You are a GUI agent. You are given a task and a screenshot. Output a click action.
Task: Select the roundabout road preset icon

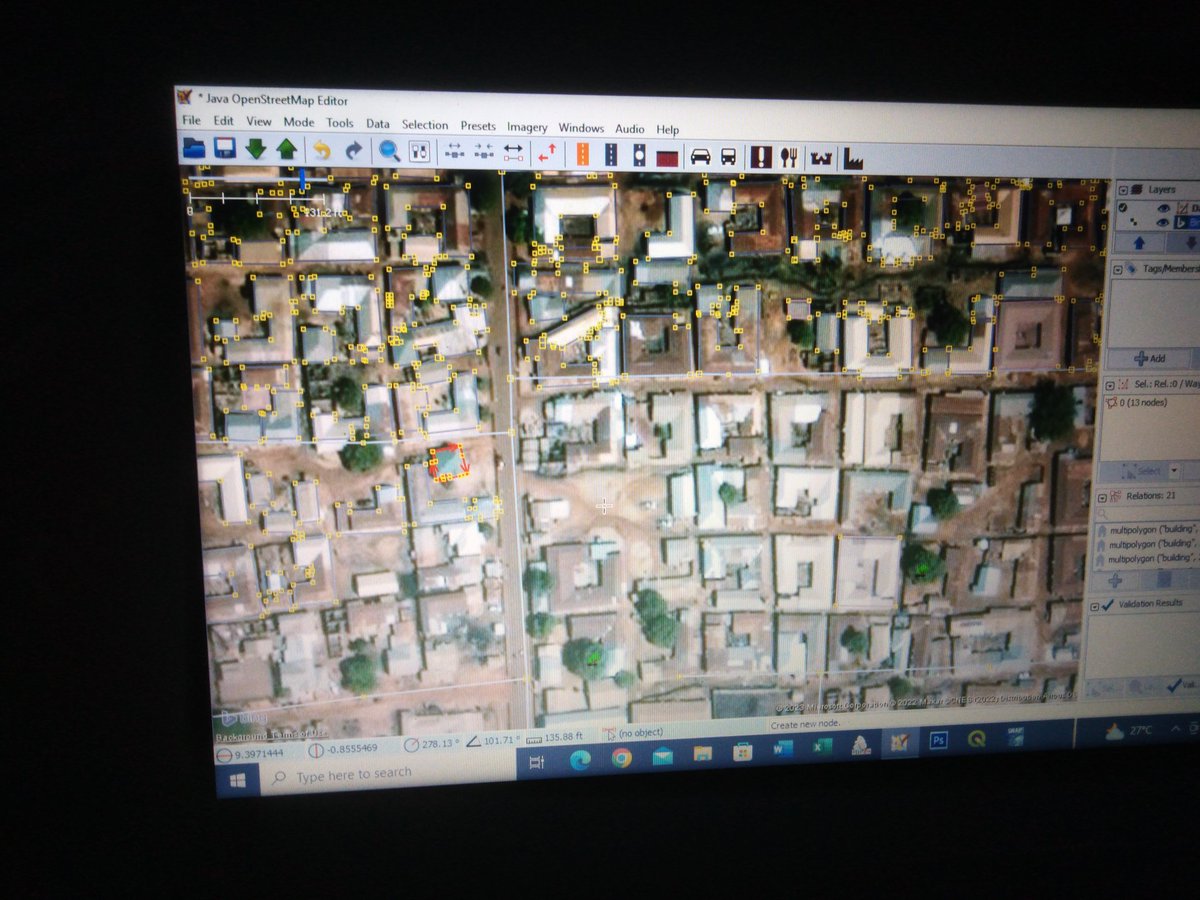640,155
